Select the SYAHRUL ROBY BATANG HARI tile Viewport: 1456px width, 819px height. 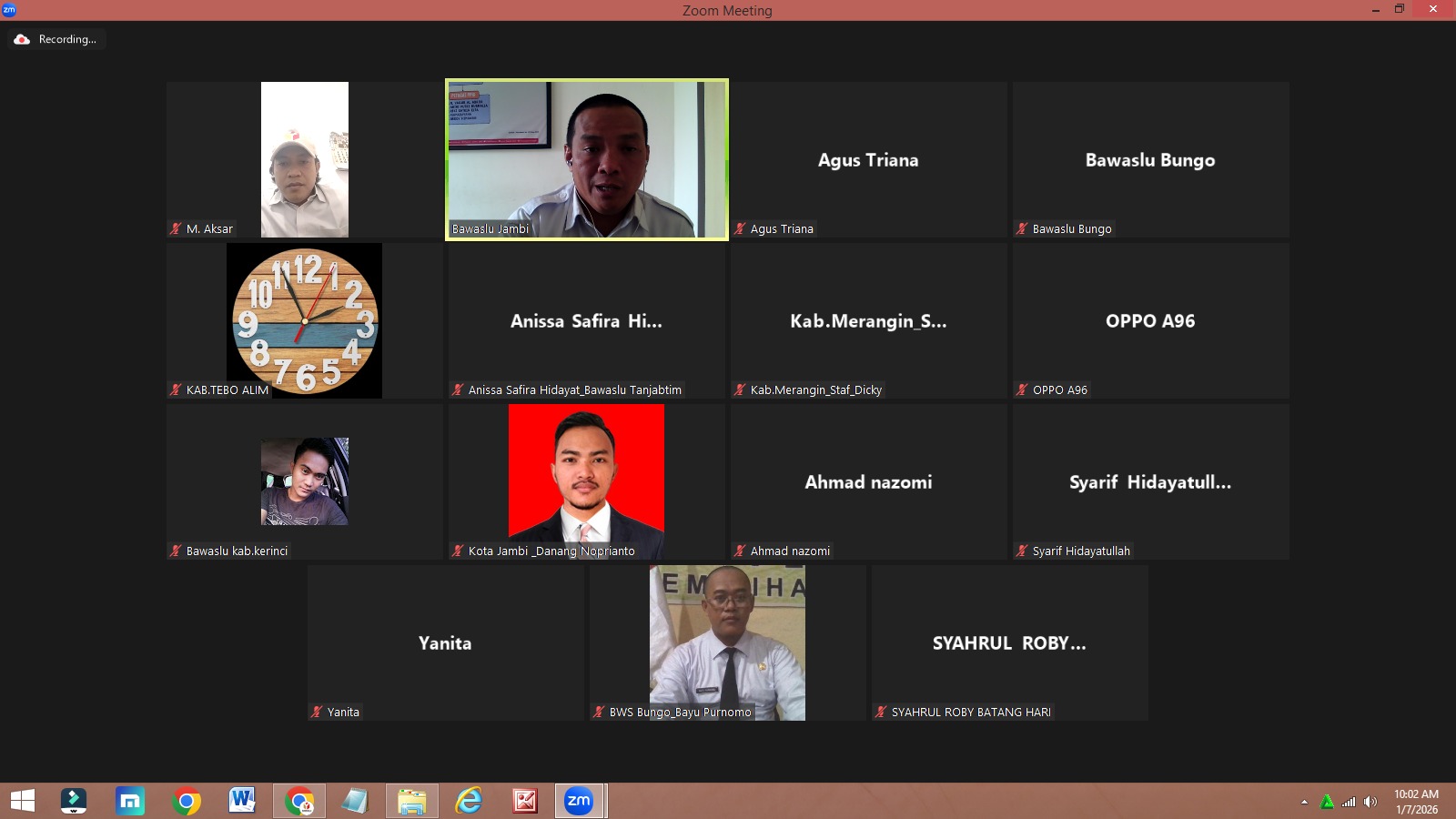[x=1009, y=642]
